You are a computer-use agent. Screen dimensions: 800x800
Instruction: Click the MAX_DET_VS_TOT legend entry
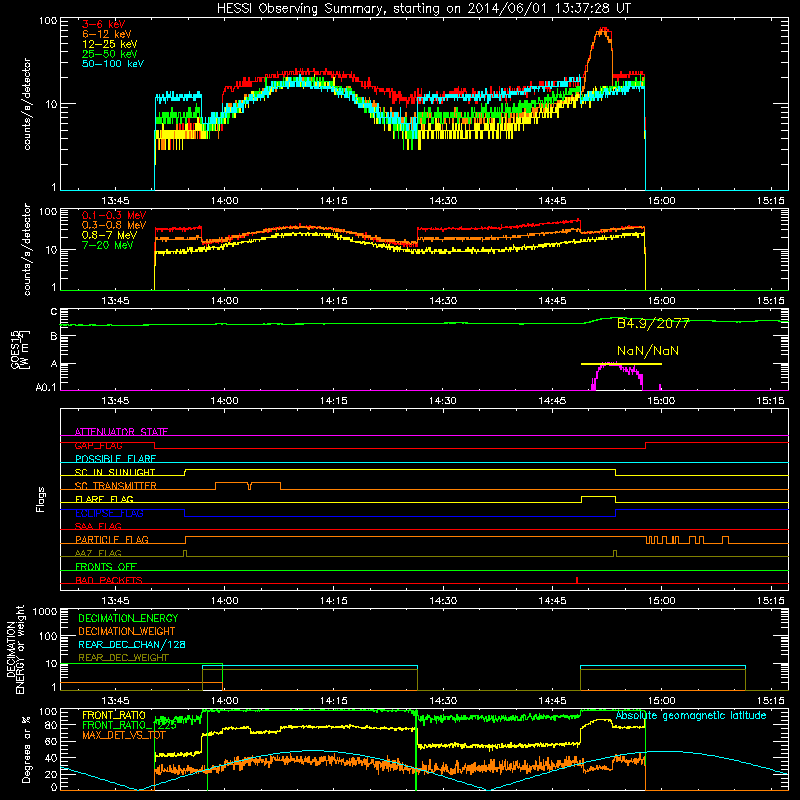click(x=123, y=735)
